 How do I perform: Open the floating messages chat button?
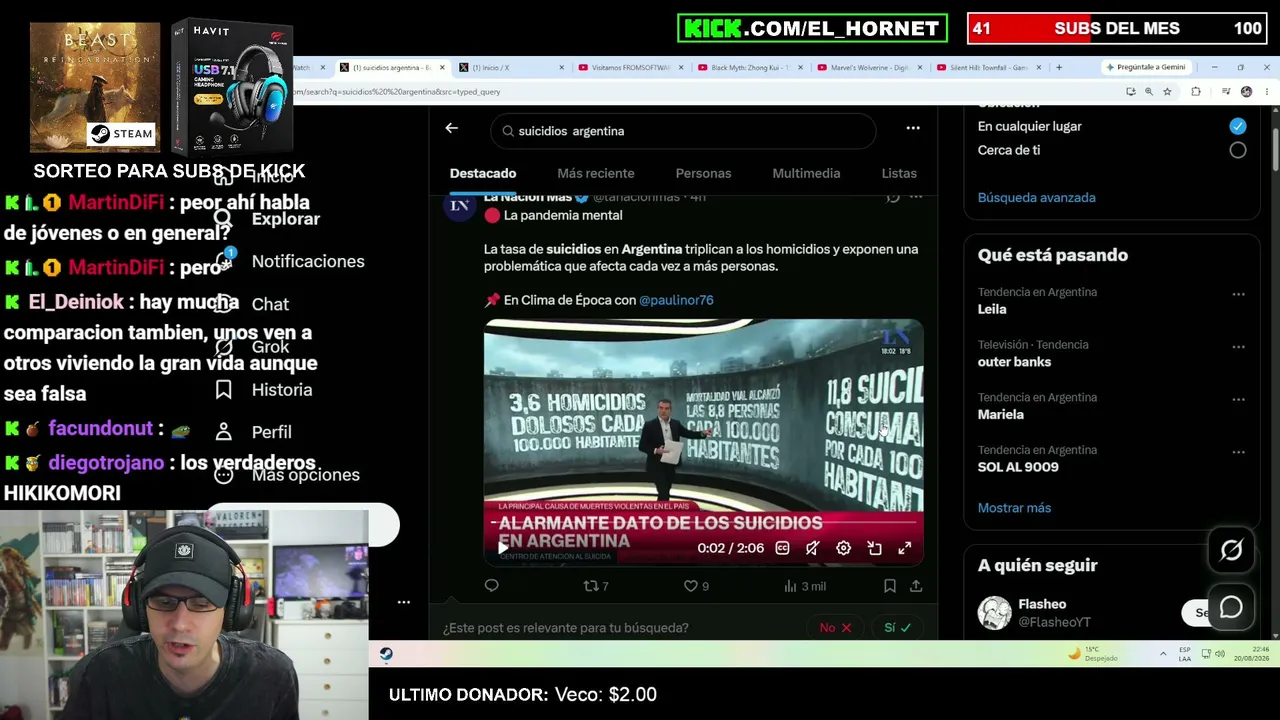coord(1231,607)
